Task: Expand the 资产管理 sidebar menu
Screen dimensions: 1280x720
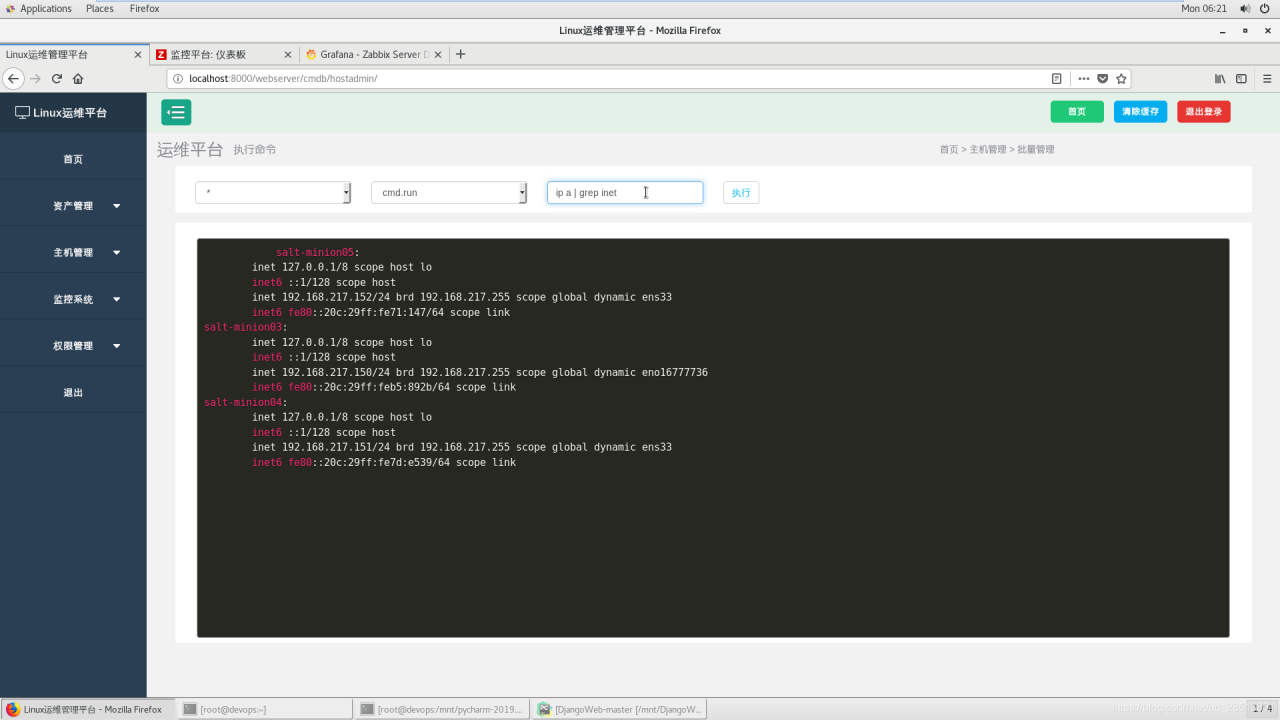Action: click(x=73, y=206)
